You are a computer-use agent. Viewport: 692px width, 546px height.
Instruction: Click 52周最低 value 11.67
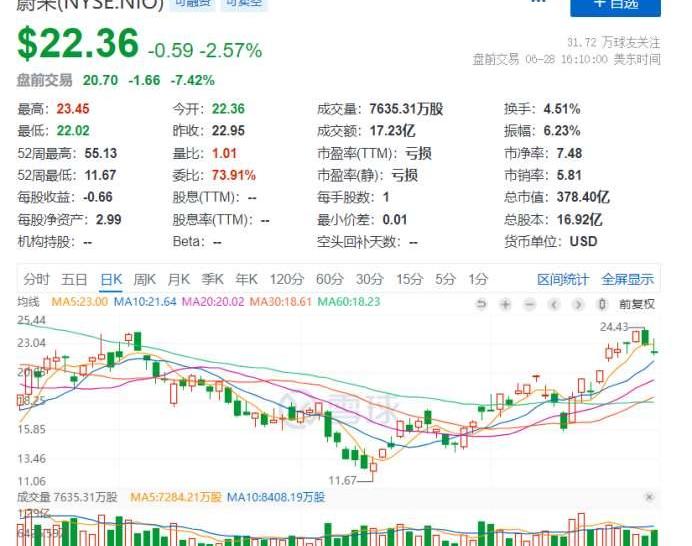coord(100,175)
